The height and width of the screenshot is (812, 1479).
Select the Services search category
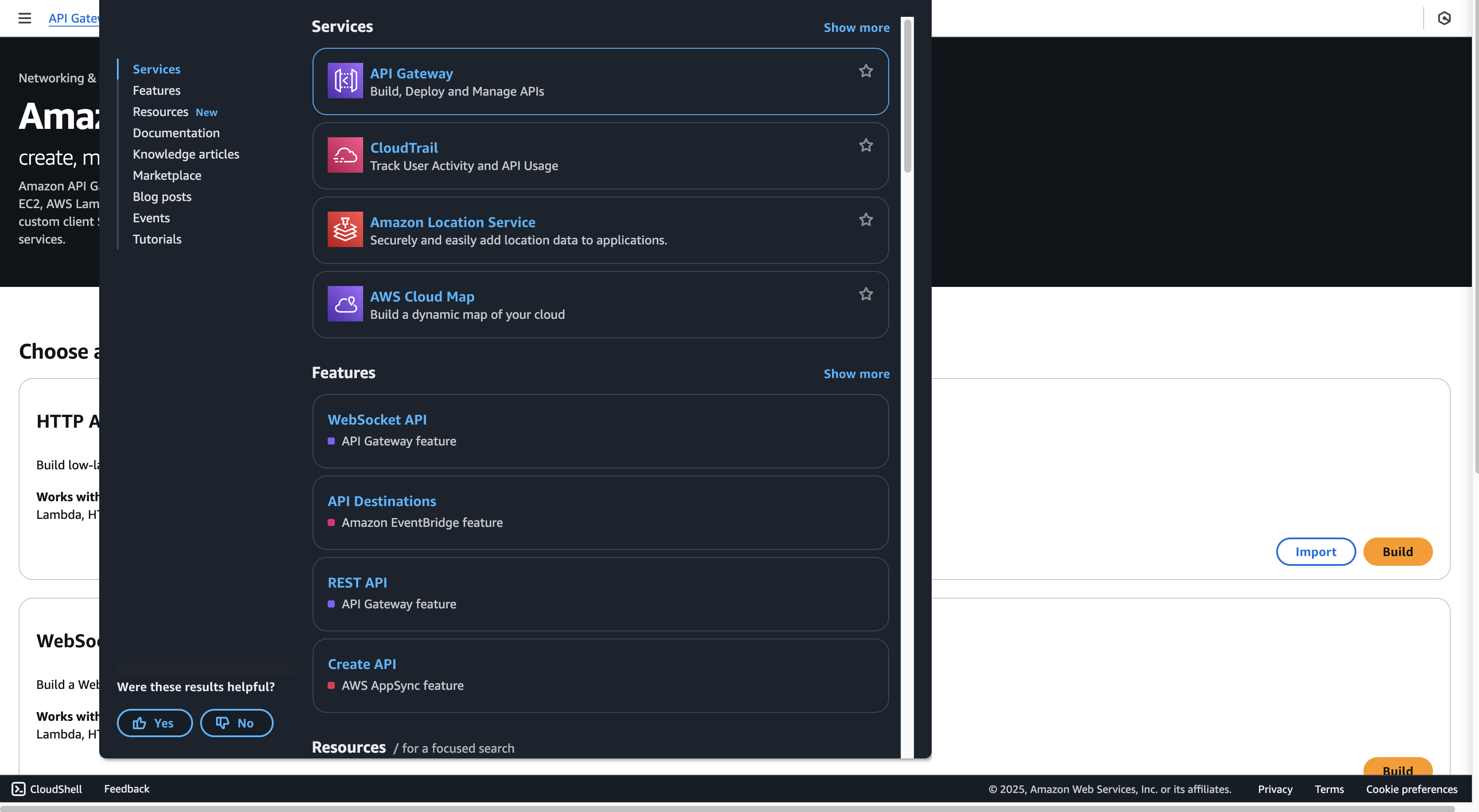(x=156, y=70)
